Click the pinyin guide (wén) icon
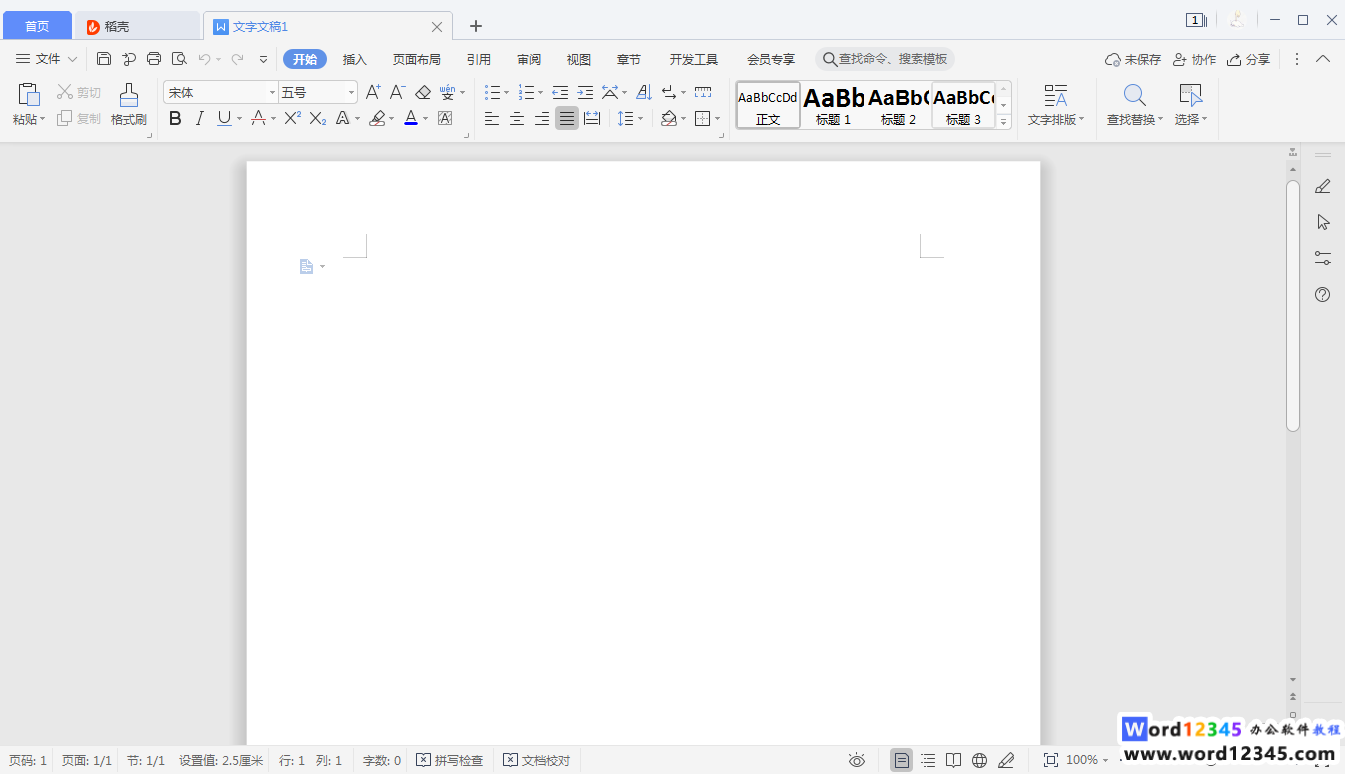 point(447,92)
